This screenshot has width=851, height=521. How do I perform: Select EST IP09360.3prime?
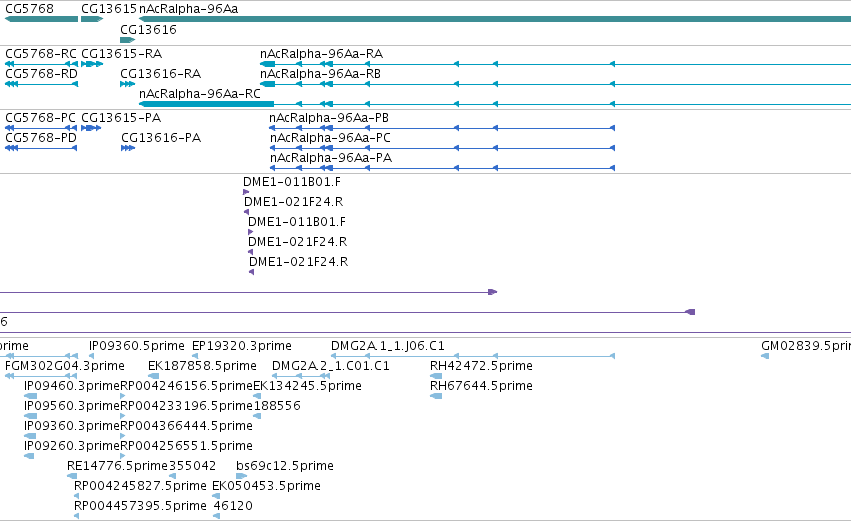pyautogui.click(x=72, y=426)
